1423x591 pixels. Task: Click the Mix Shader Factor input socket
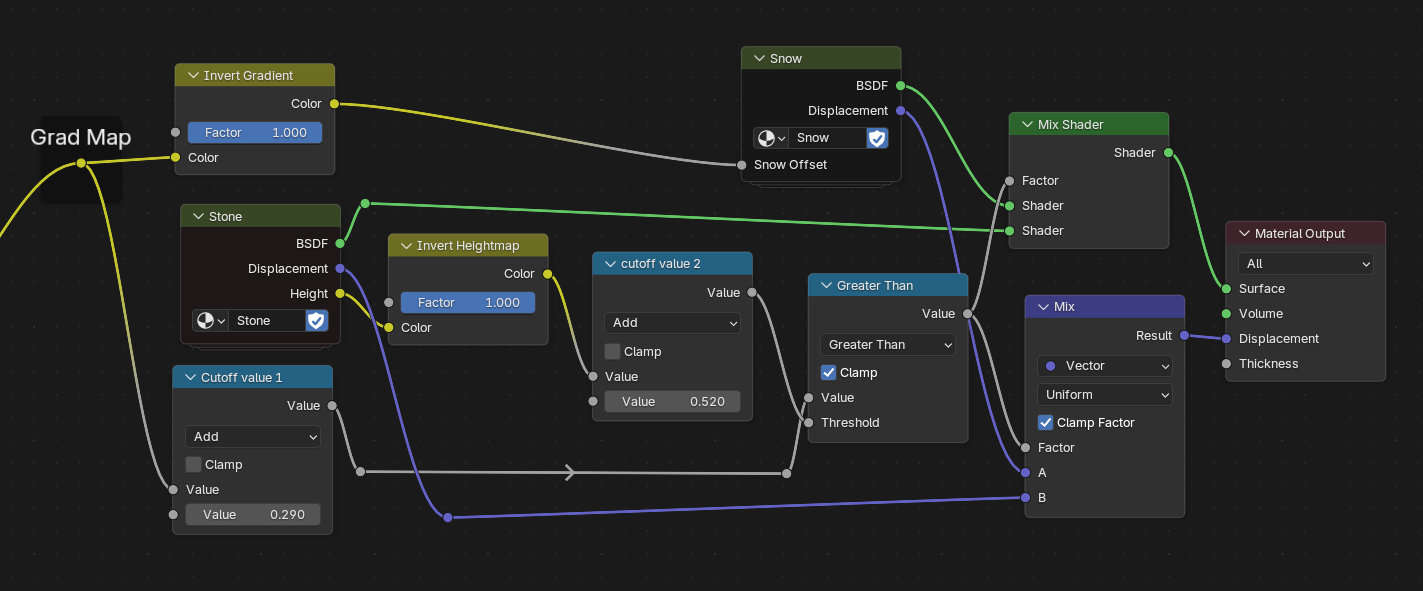point(1009,181)
